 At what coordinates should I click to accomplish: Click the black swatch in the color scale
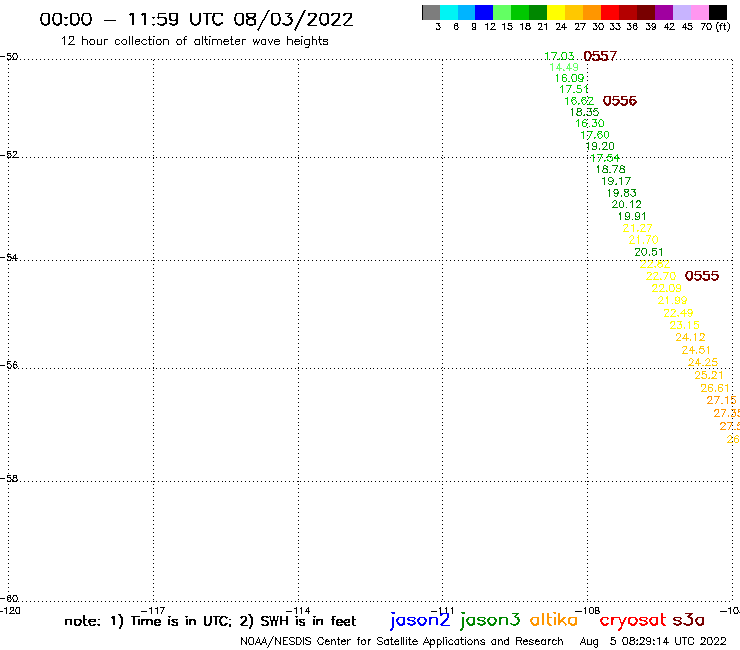[718, 12]
